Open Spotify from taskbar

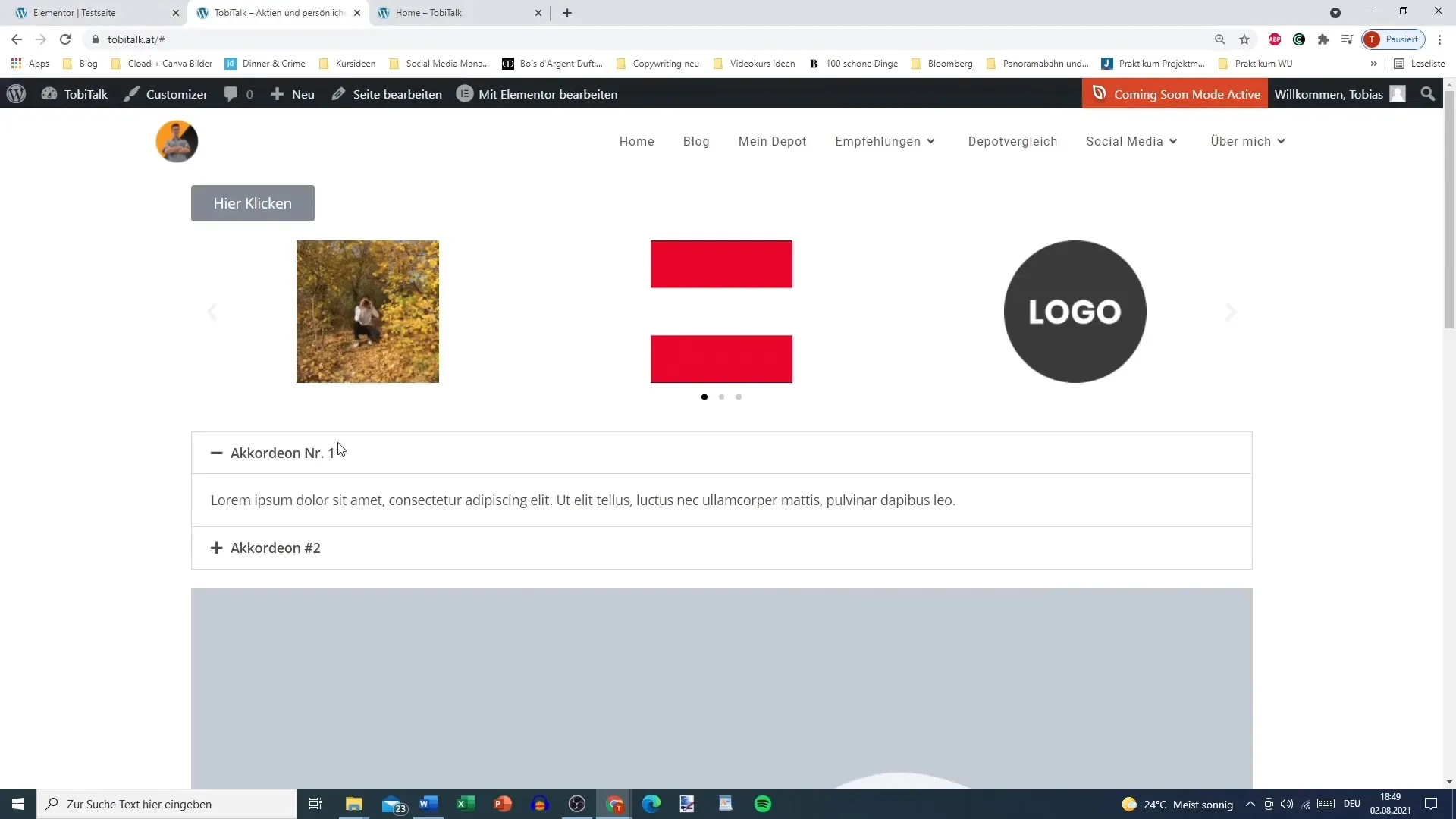[763, 804]
